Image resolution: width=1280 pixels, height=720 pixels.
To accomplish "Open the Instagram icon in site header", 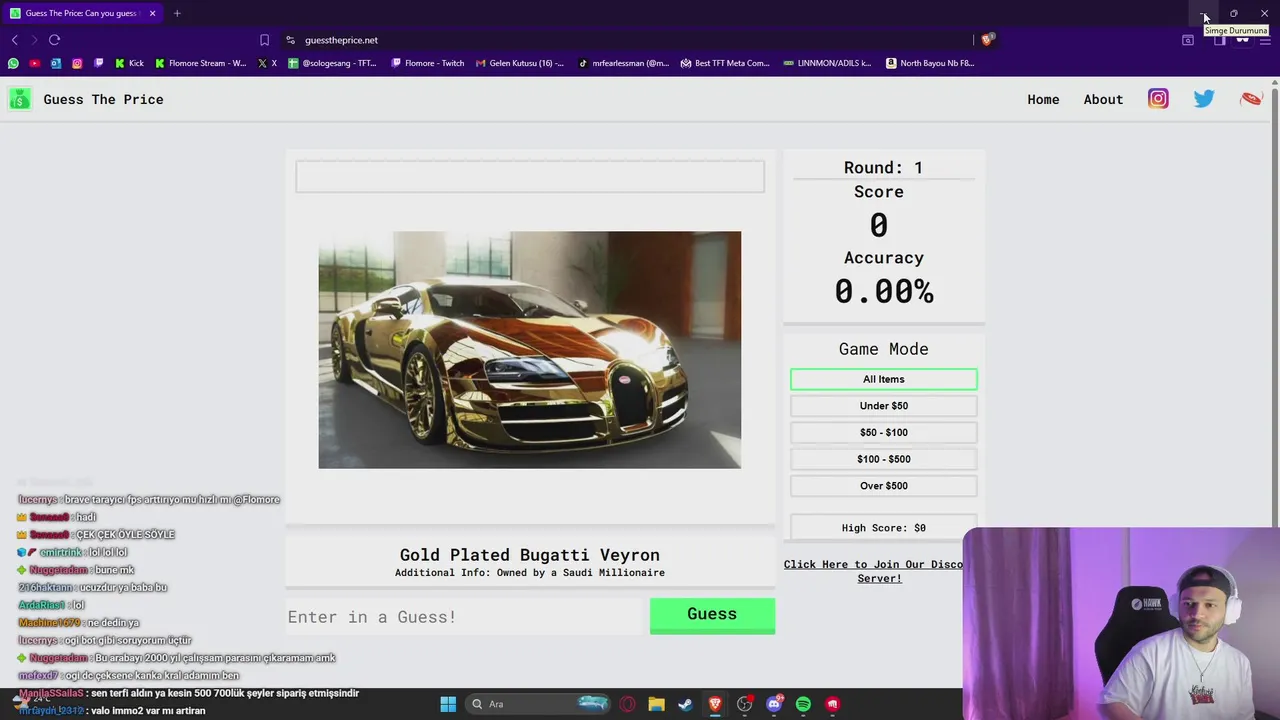I will [1158, 98].
